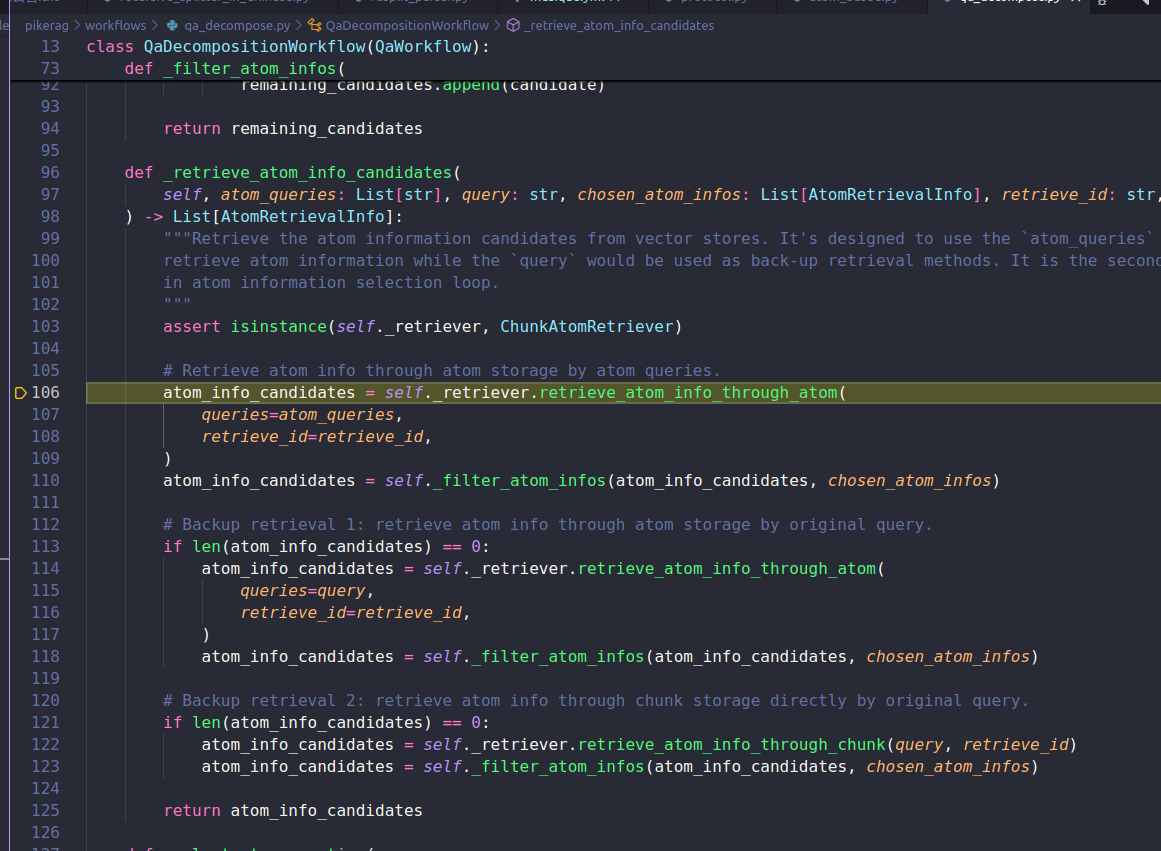Select line 125 via its line number

point(46,810)
